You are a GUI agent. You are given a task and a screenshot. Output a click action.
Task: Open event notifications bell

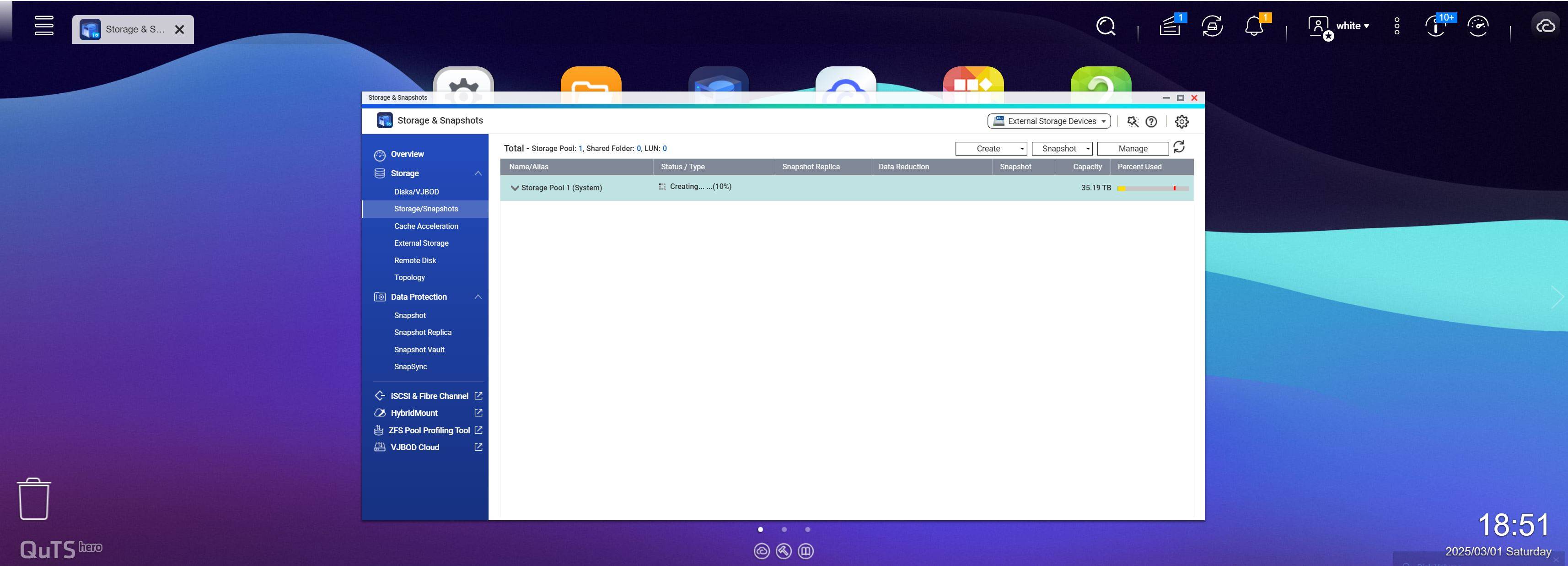(x=1254, y=26)
